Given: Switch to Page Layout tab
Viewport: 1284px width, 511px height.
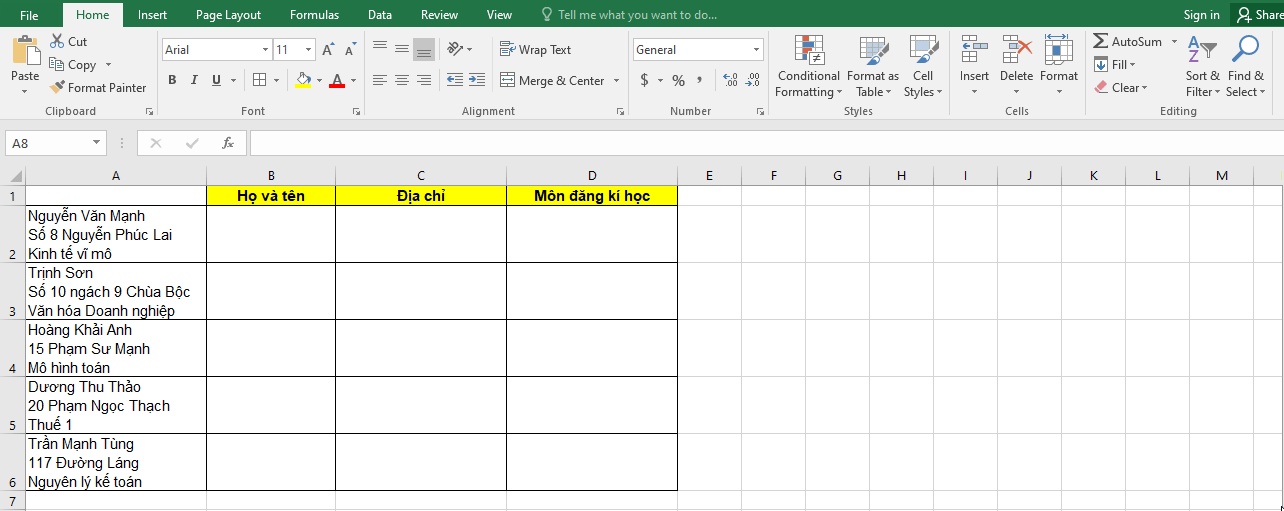Looking at the screenshot, I should coord(228,15).
